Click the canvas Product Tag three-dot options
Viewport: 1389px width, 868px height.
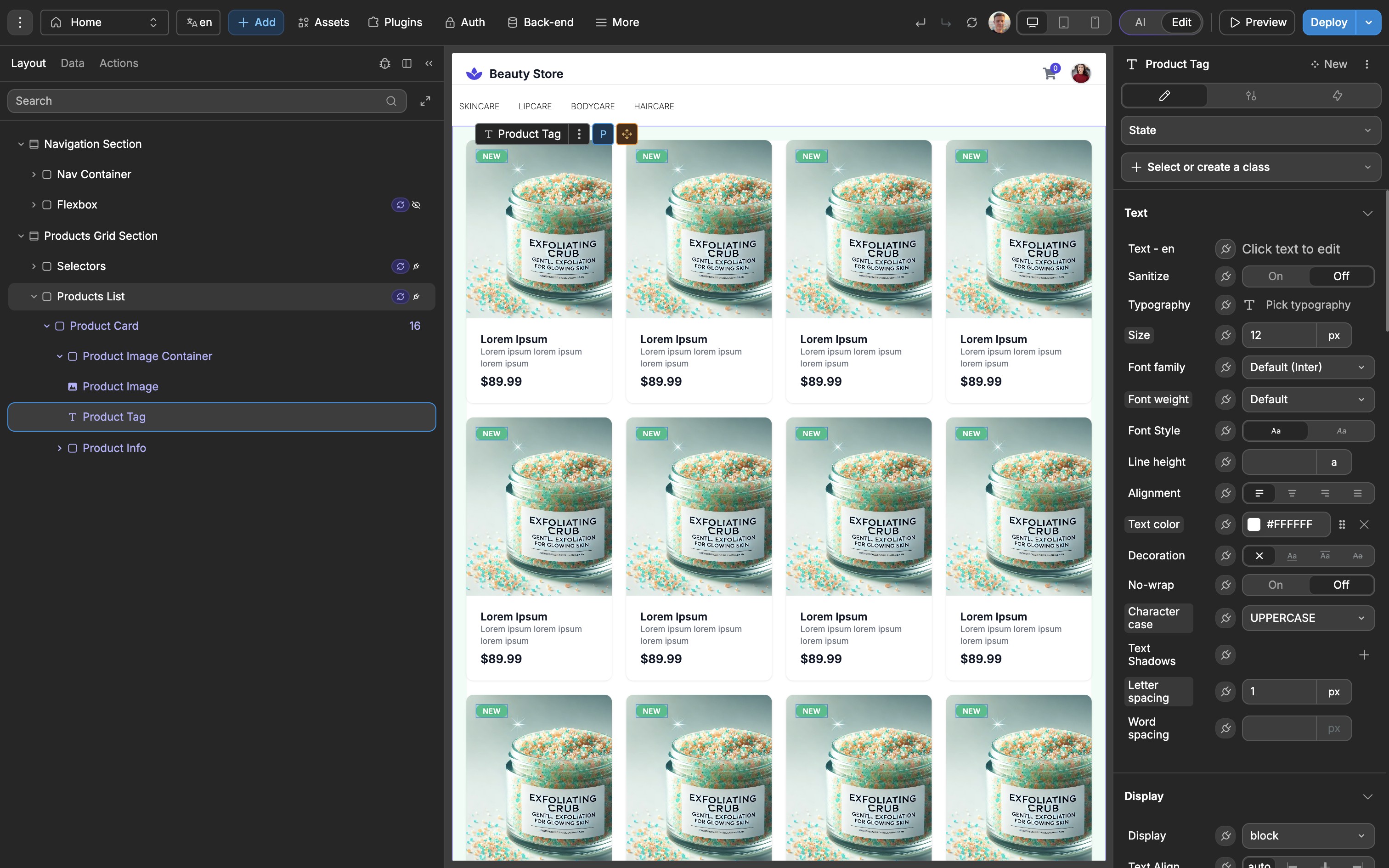[x=579, y=134]
